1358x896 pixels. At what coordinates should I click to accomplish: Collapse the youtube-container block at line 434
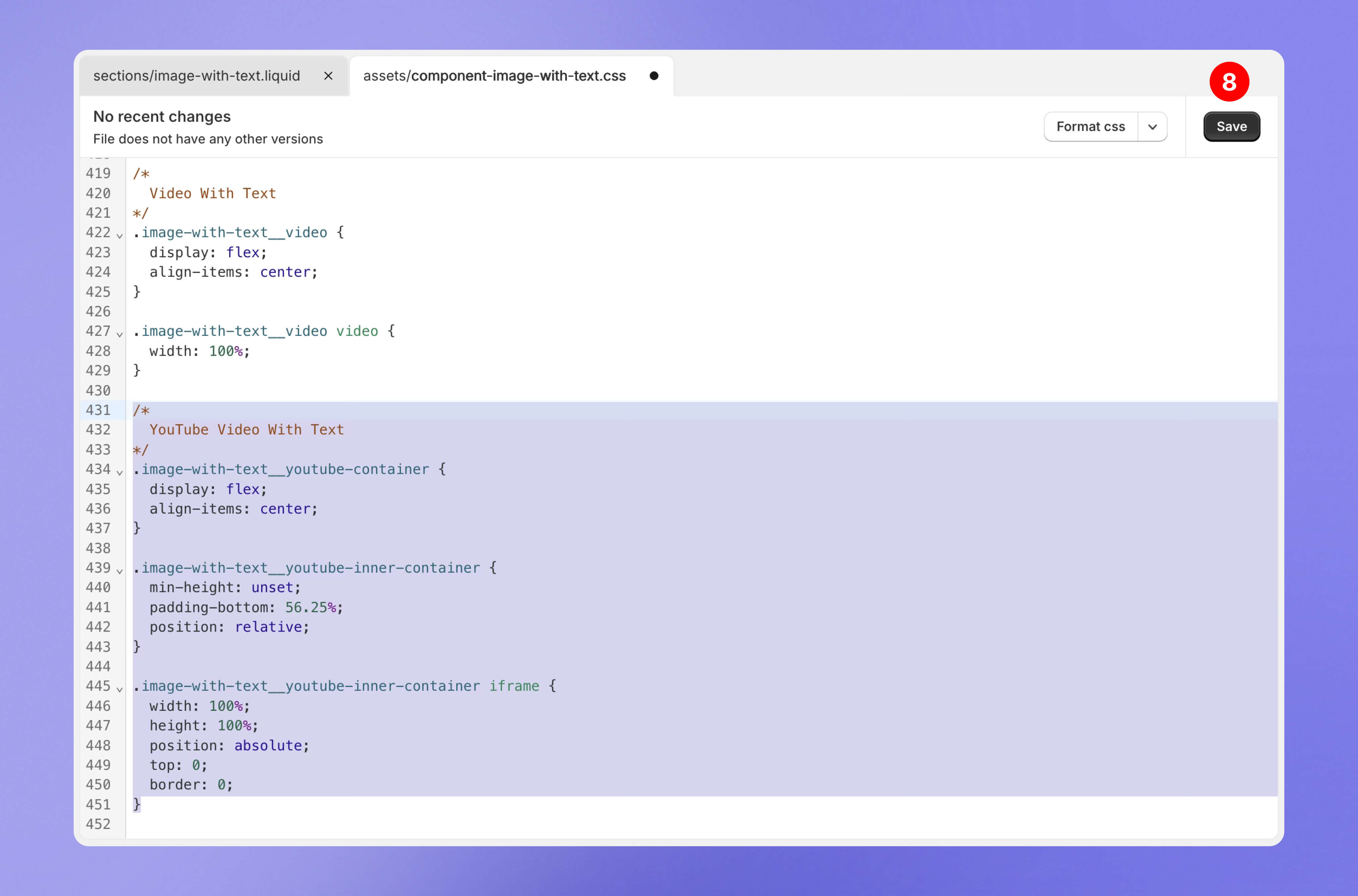coord(119,472)
